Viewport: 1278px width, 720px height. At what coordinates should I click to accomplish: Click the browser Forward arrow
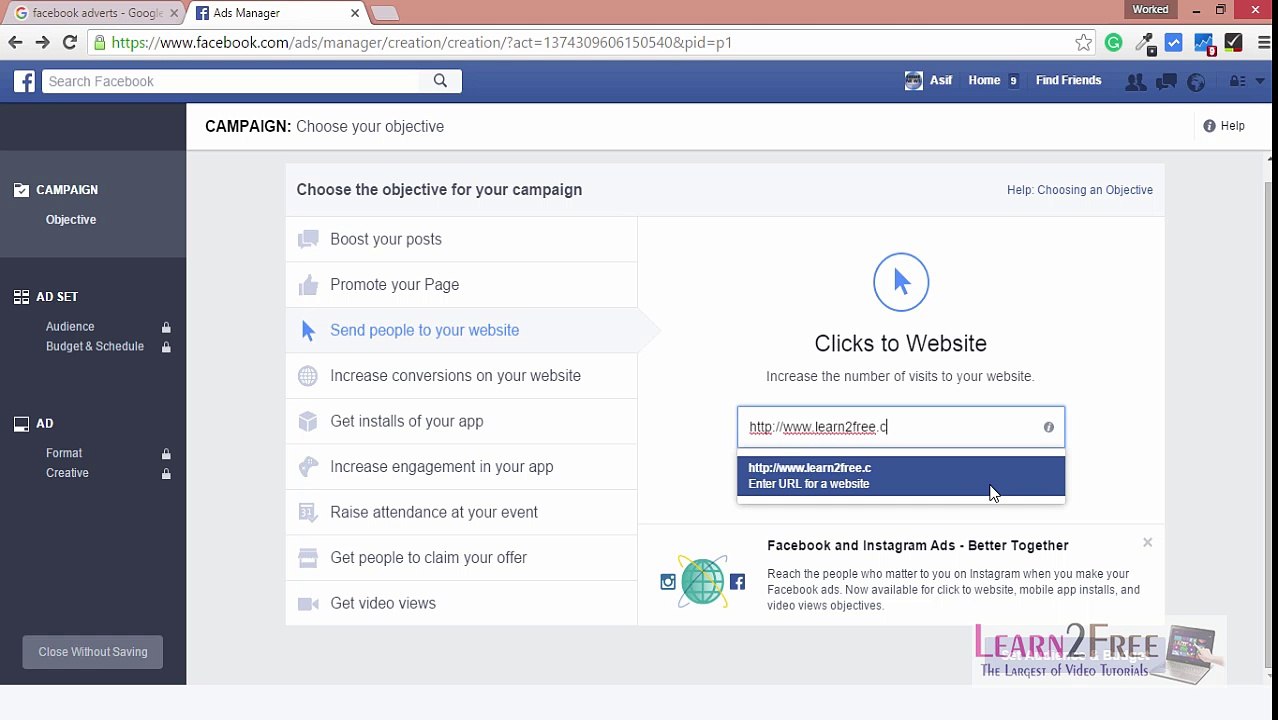tap(42, 42)
